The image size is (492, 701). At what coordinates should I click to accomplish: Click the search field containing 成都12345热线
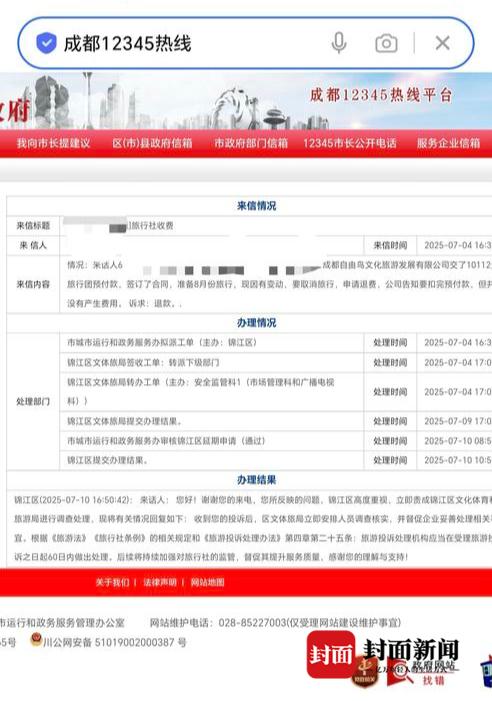[245, 43]
